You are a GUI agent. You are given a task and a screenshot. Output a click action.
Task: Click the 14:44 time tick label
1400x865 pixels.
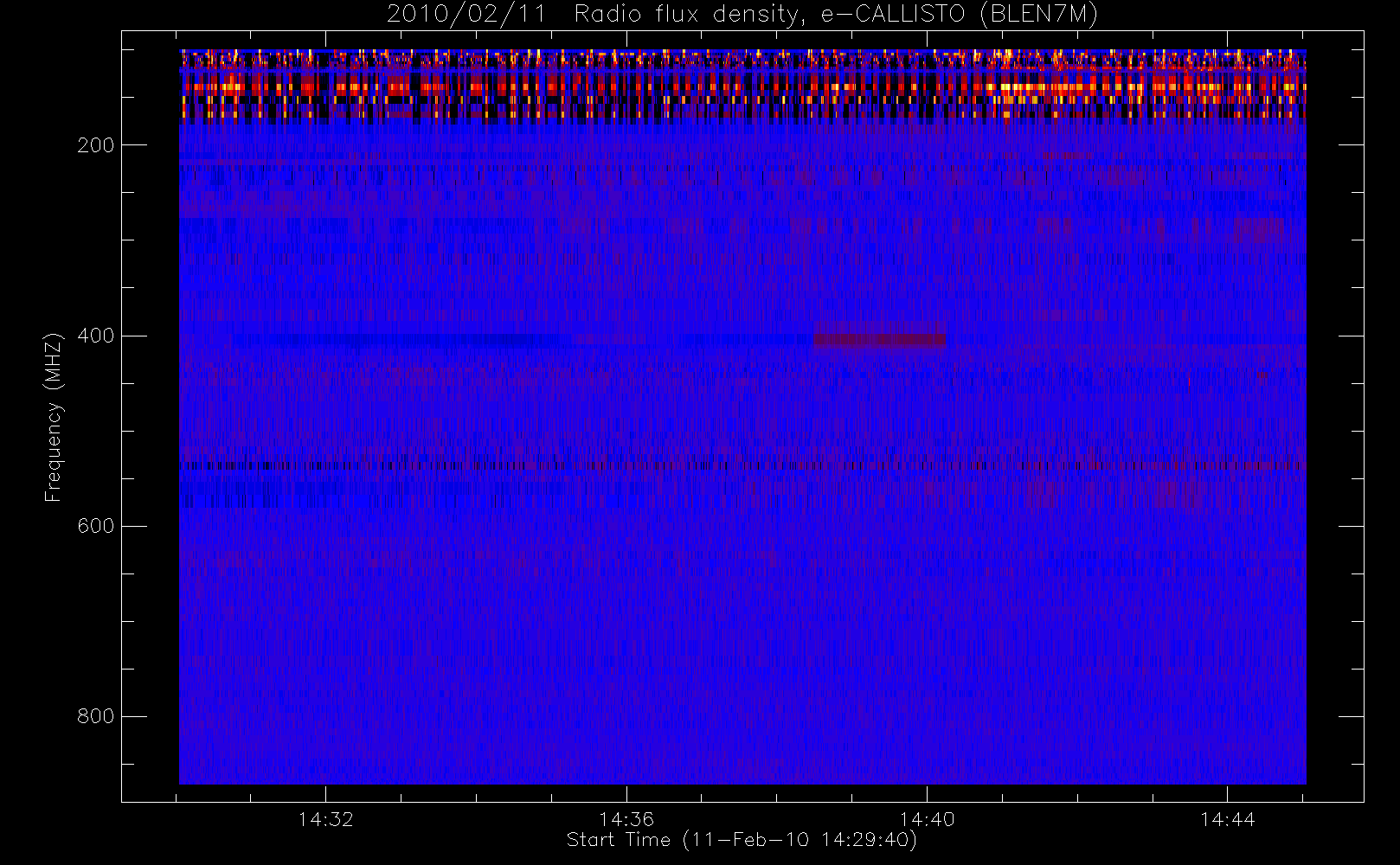click(x=1227, y=819)
